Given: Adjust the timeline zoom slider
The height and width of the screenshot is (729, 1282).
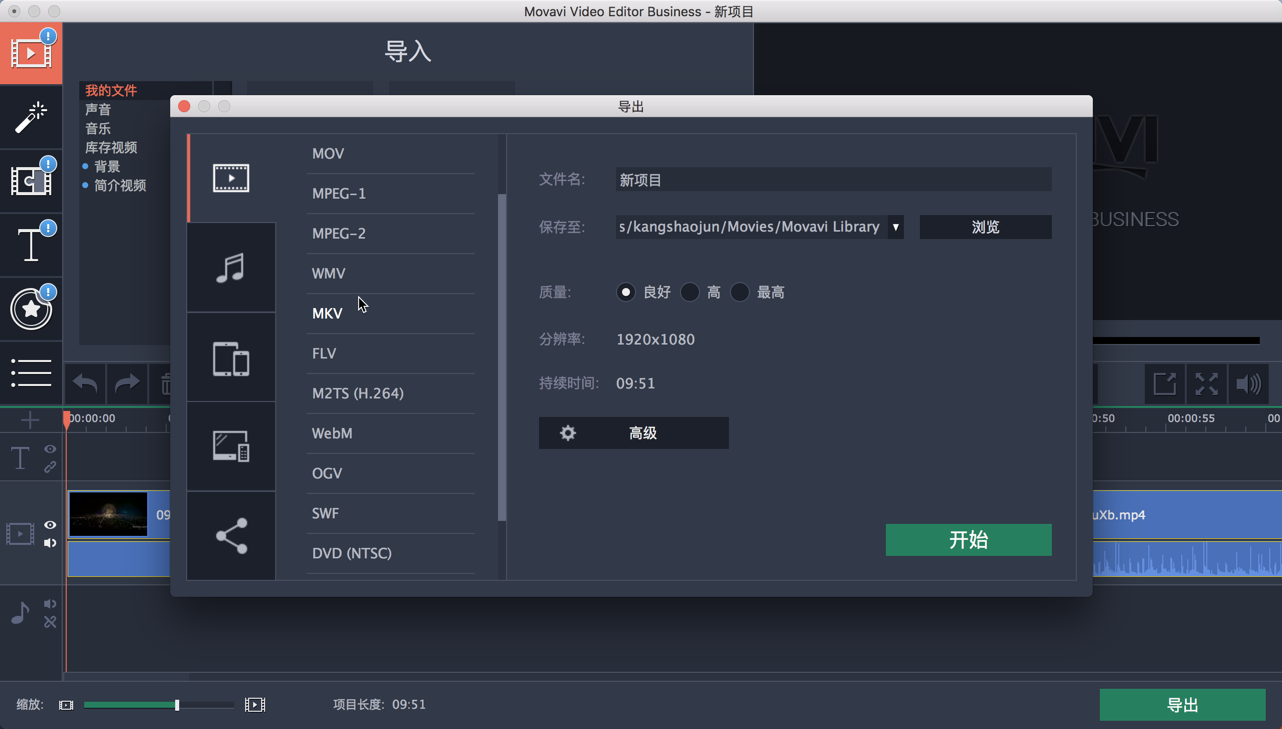Looking at the screenshot, I should tap(175, 704).
